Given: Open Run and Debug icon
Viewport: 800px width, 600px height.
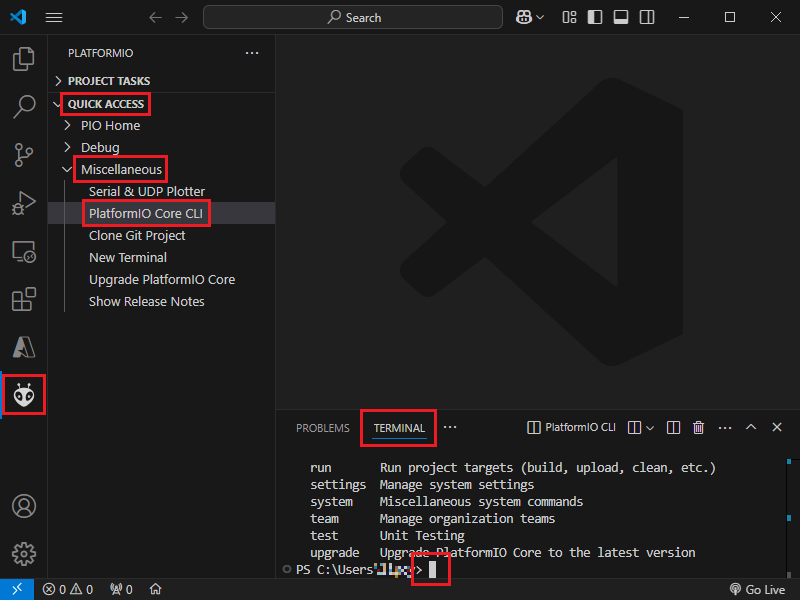Looking at the screenshot, I should pyautogui.click(x=23, y=203).
